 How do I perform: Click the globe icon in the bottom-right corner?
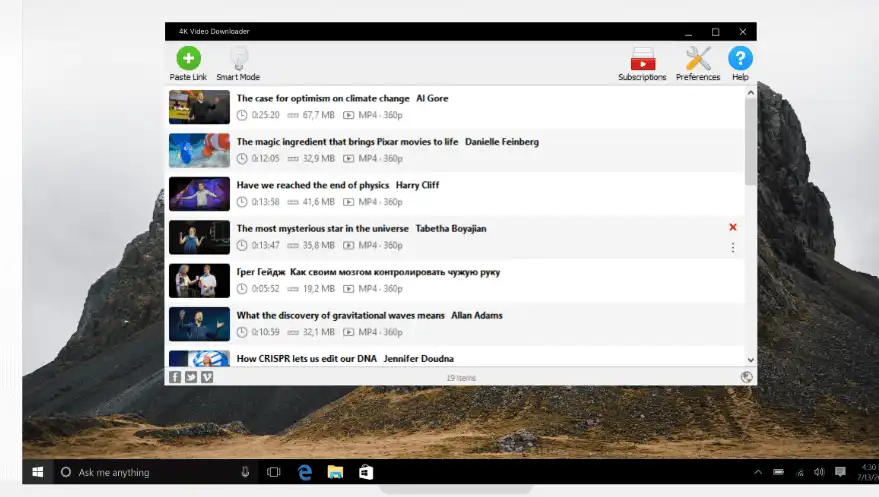[x=746, y=377]
